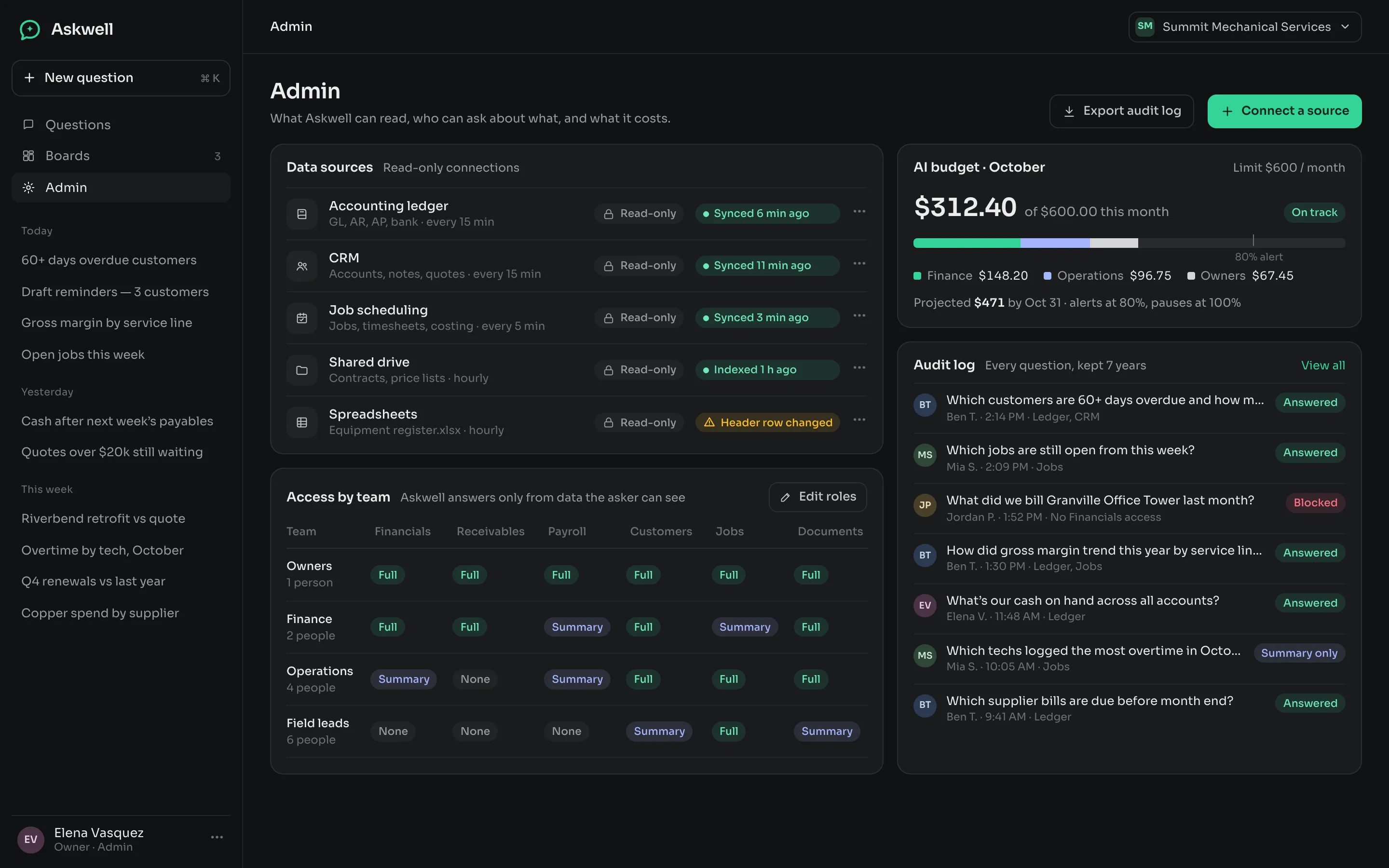Click Export audit log button
The image size is (1389, 868).
tap(1121, 111)
